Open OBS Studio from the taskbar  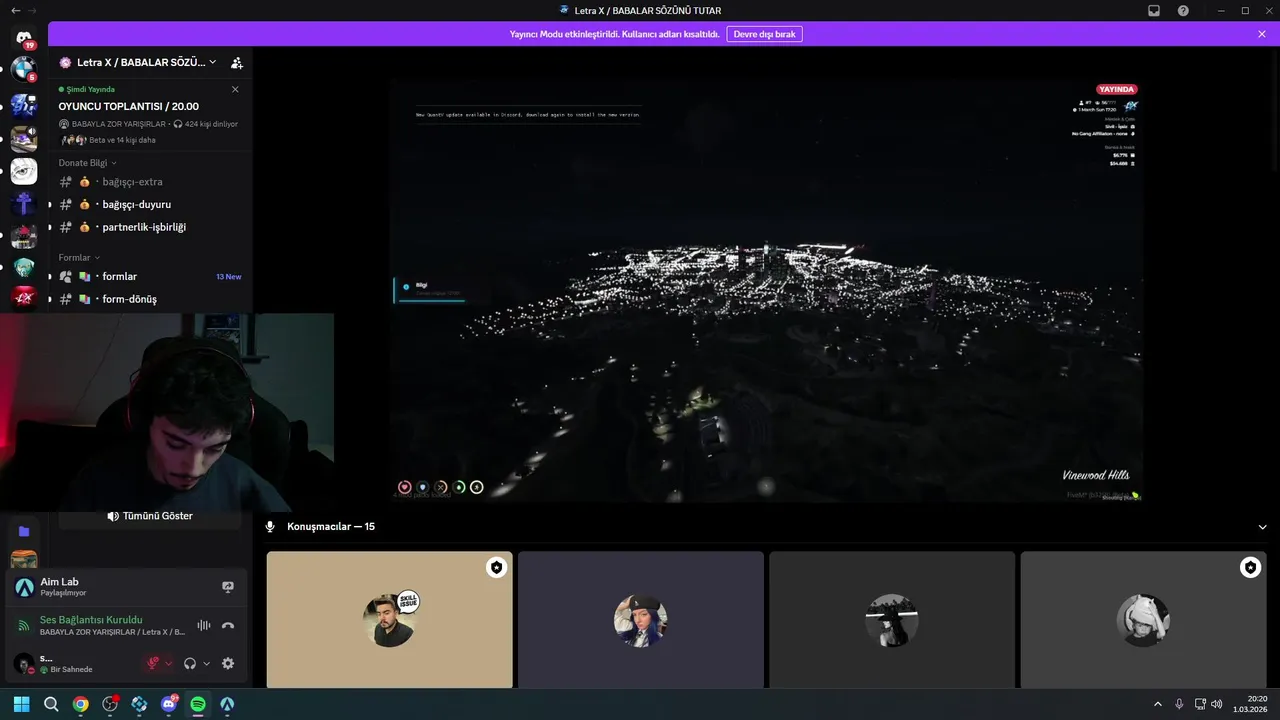point(110,704)
